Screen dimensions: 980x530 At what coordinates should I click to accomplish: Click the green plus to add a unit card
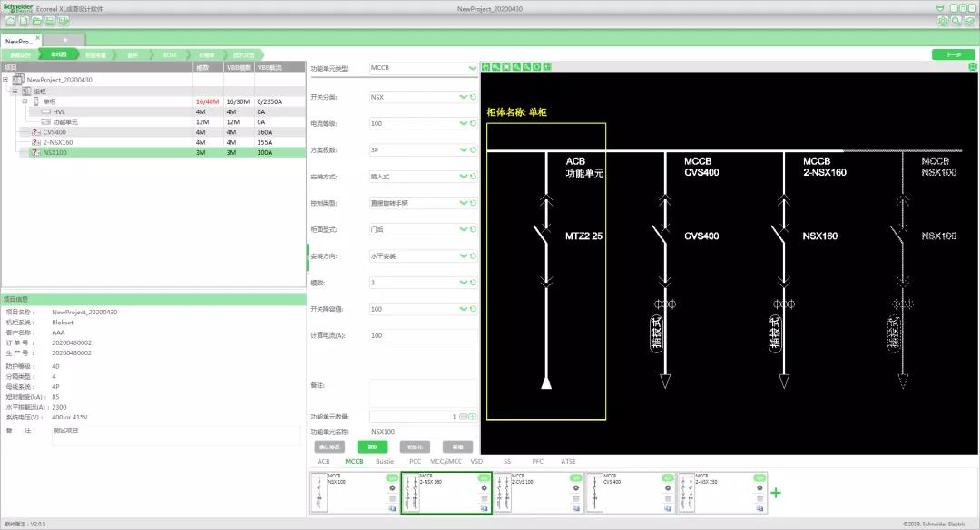[x=776, y=493]
